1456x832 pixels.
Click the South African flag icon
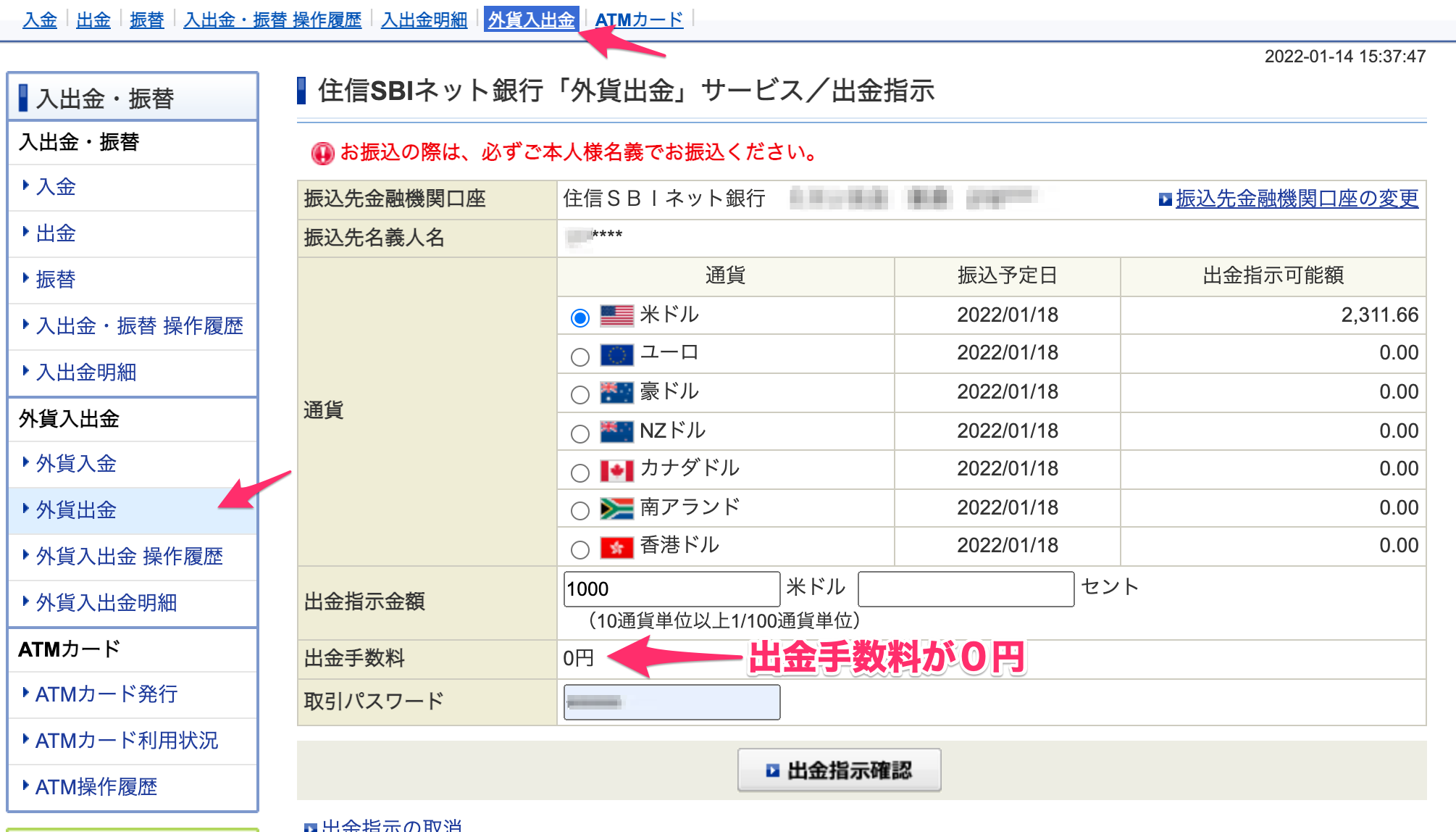pos(617,509)
